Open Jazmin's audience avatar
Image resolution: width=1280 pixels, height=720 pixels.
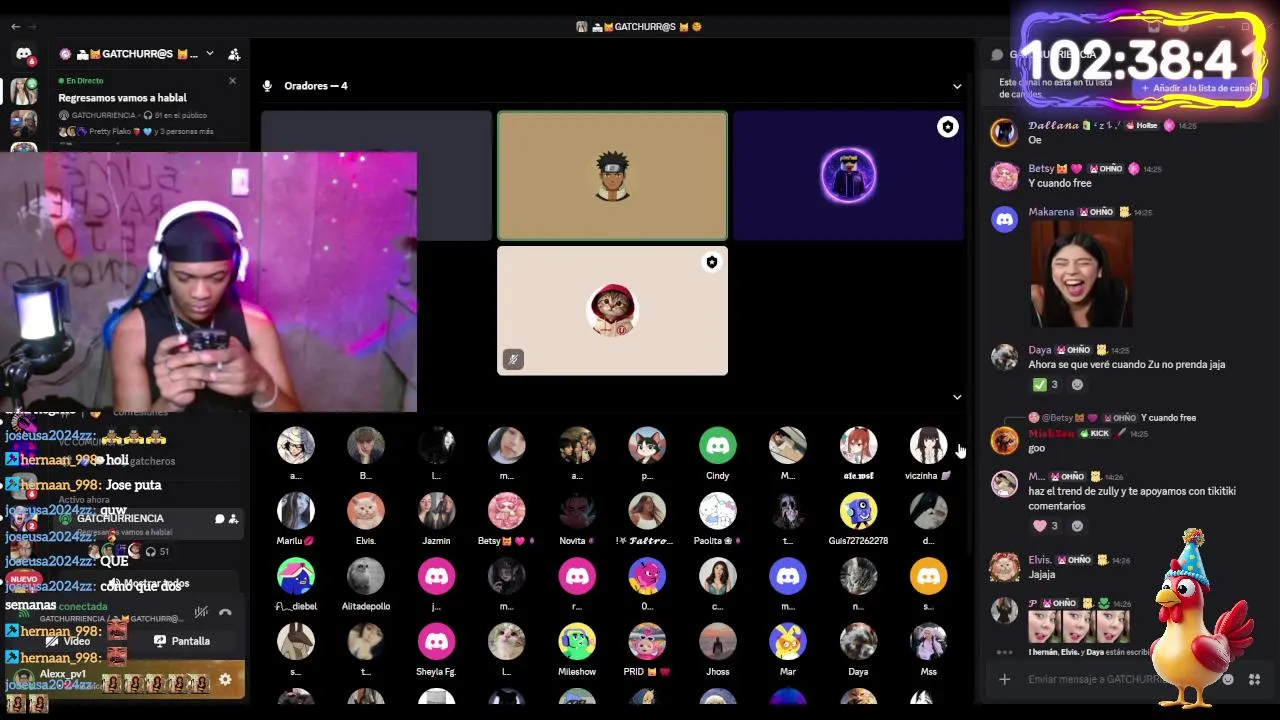coord(436,511)
